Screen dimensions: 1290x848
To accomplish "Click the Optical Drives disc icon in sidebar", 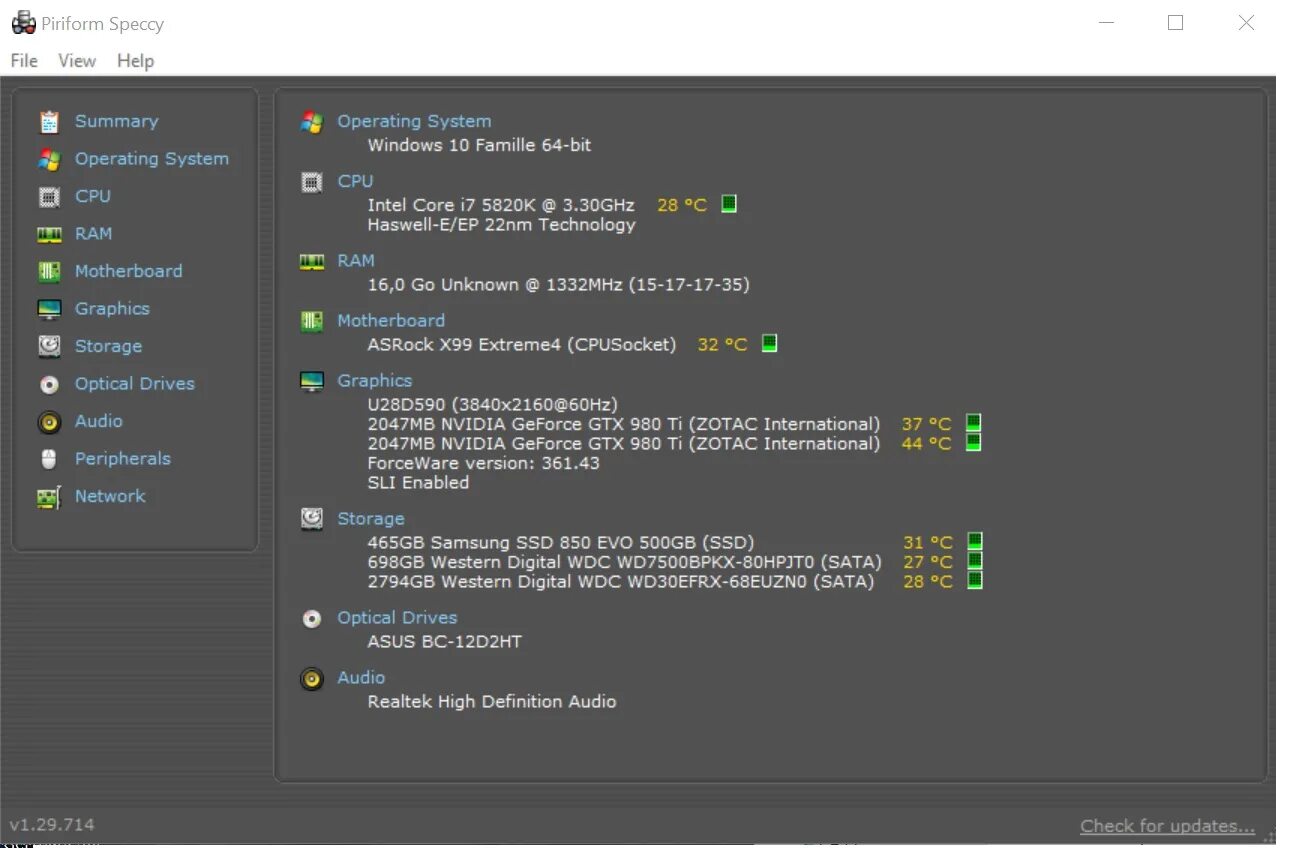I will click(x=49, y=384).
